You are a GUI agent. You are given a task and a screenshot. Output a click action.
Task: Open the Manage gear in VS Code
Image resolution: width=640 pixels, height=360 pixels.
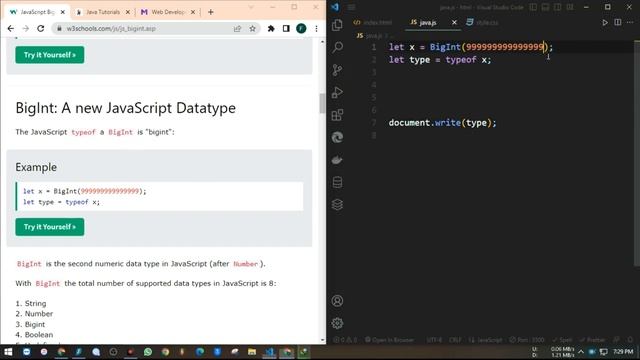[337, 323]
